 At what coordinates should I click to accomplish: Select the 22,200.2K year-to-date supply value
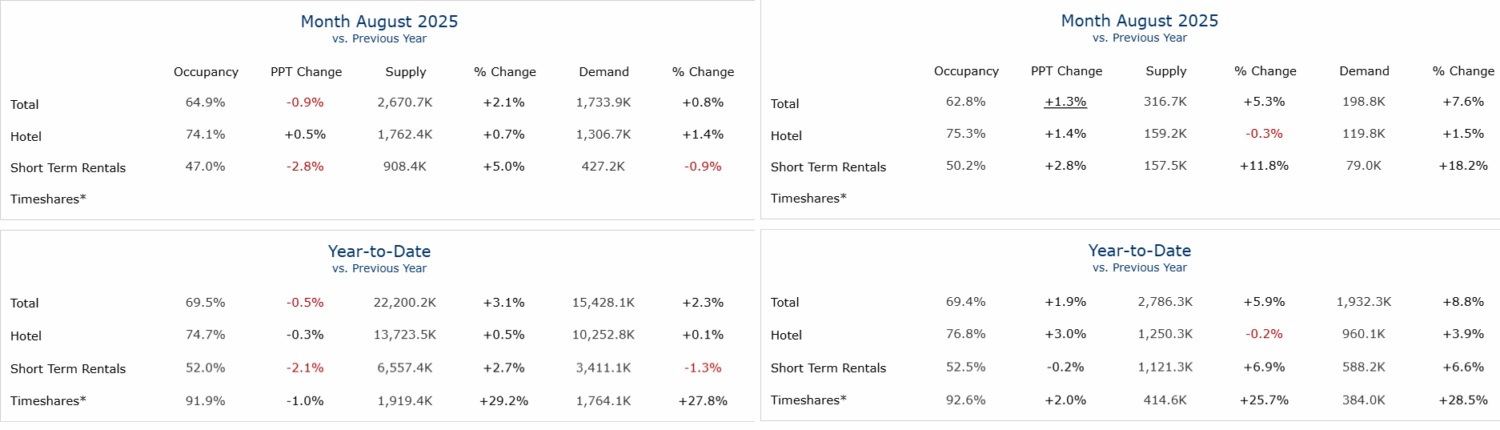click(x=405, y=302)
